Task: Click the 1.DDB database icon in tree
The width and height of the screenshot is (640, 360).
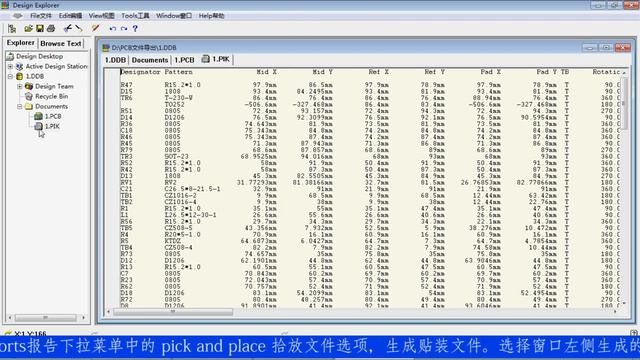Action: coord(19,76)
